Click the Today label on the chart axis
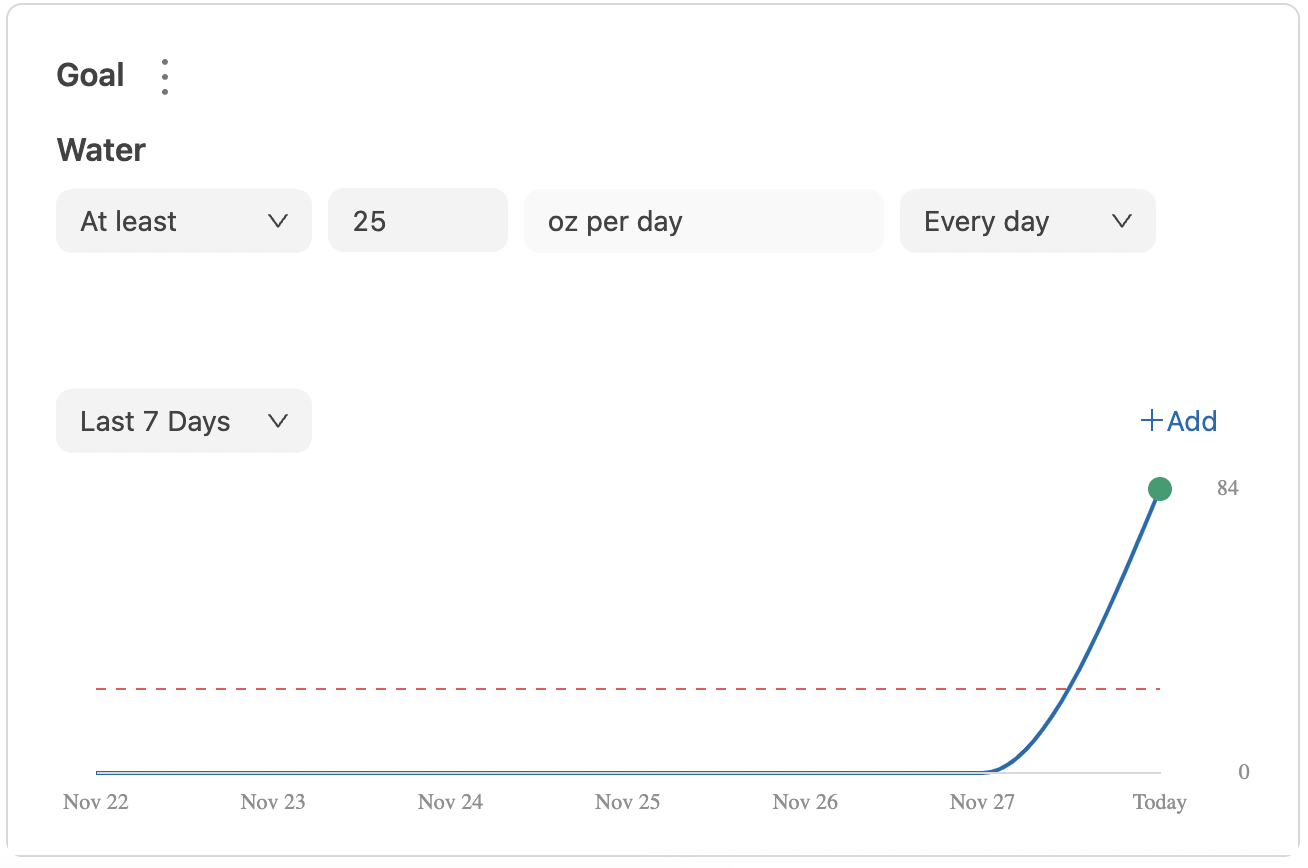Image resolution: width=1308 pixels, height=868 pixels. point(1159,802)
